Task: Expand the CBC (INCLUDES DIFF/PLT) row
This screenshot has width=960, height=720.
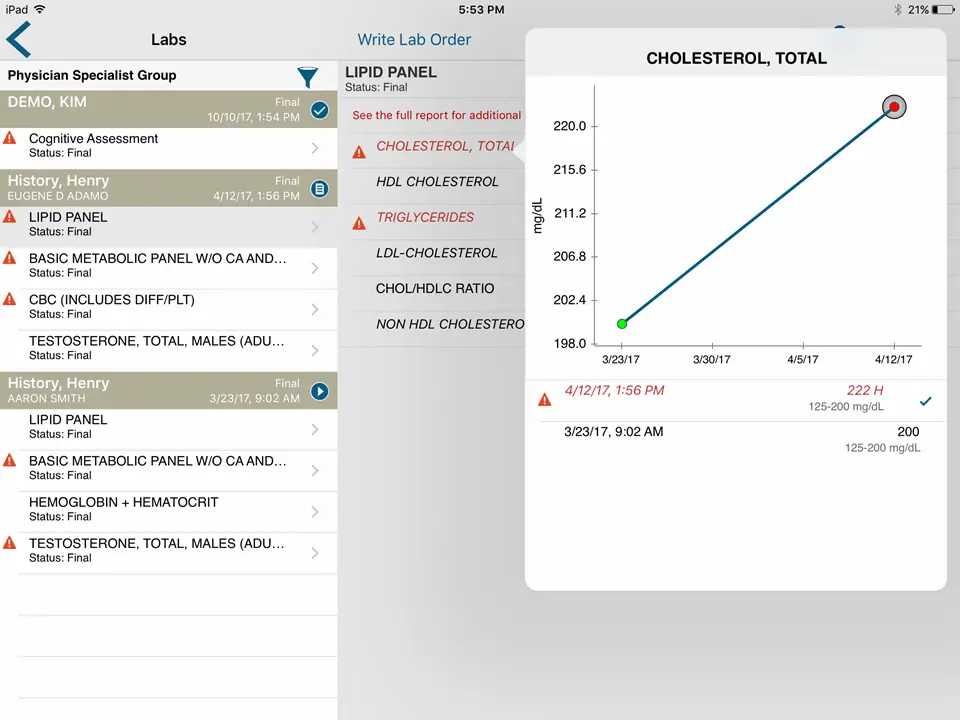Action: pyautogui.click(x=168, y=306)
